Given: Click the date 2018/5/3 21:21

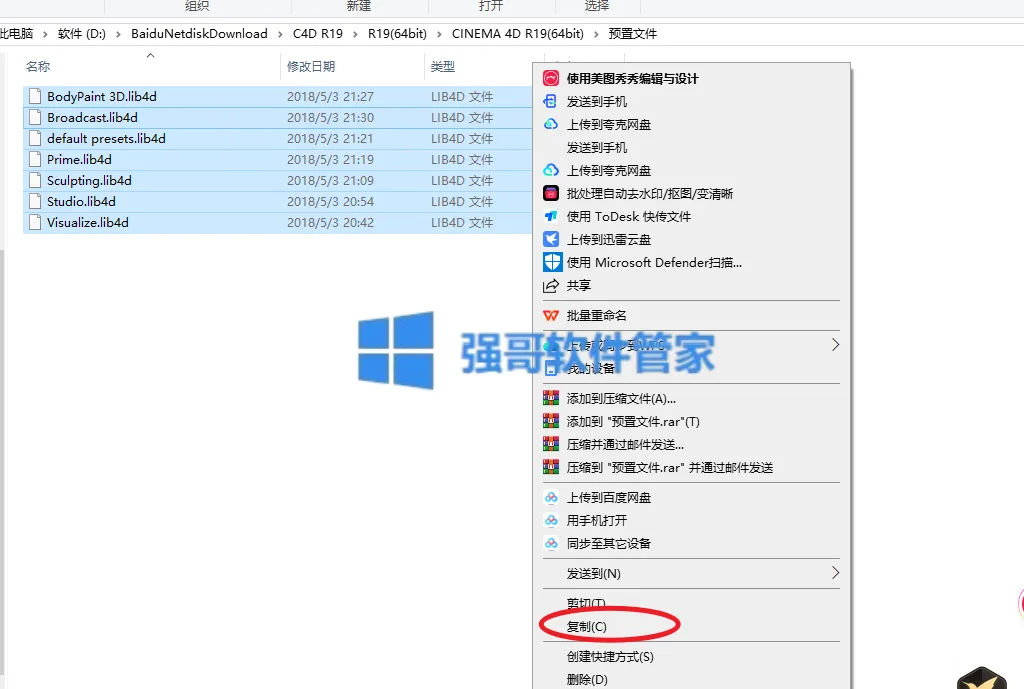Looking at the screenshot, I should pyautogui.click(x=330, y=138).
